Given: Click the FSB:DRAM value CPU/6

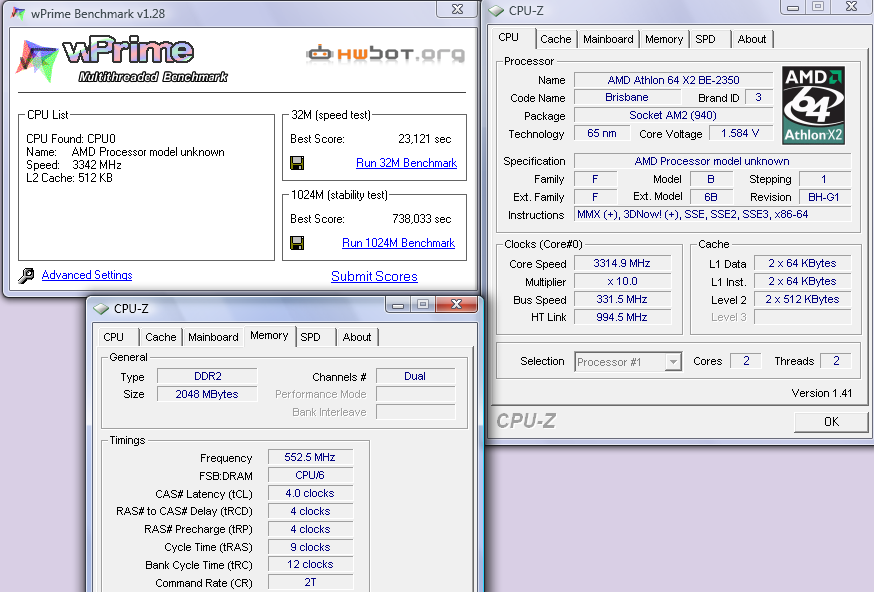Looking at the screenshot, I should [x=310, y=475].
